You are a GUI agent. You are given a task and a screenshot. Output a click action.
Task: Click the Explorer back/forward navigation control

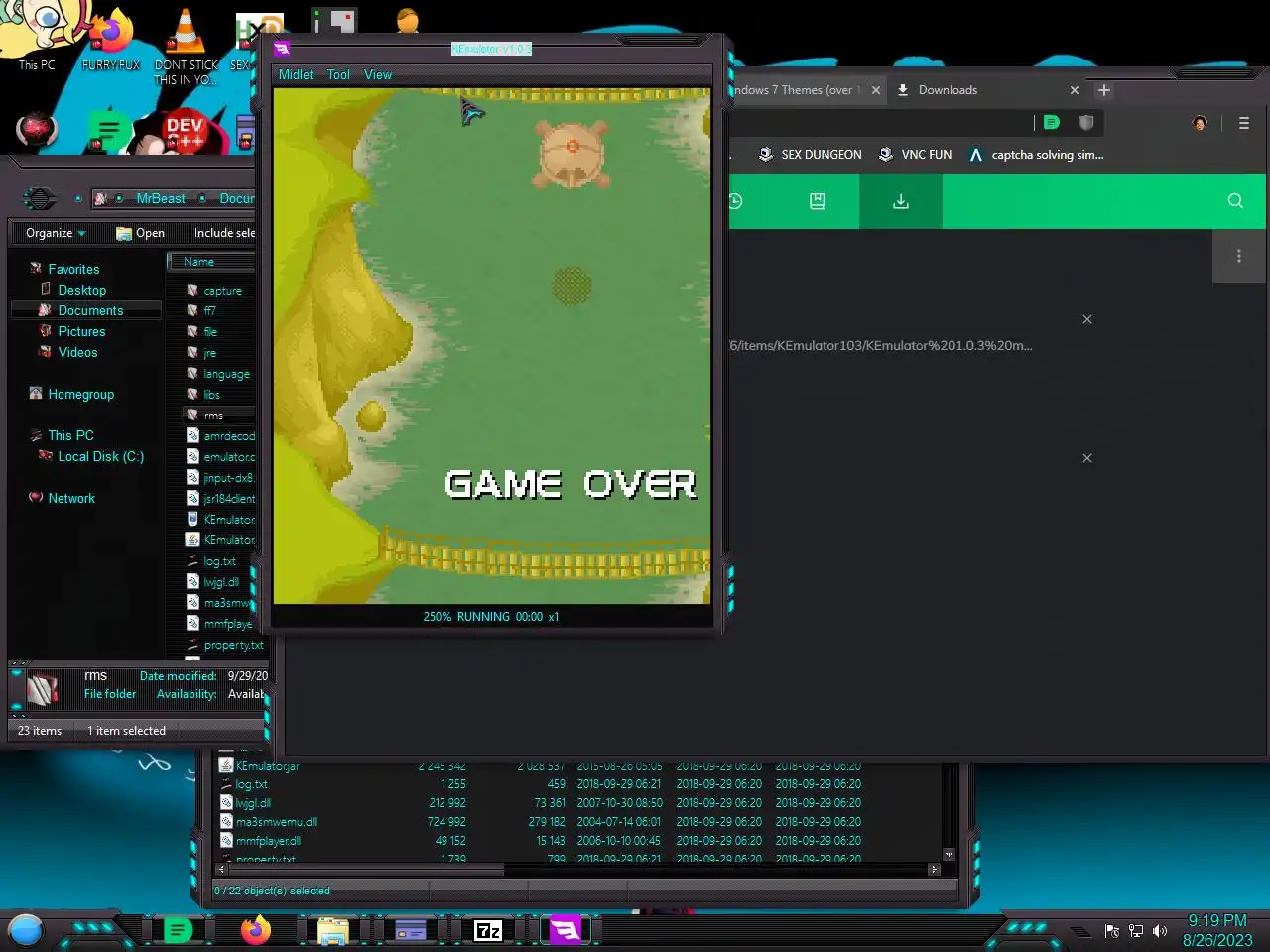point(40,198)
